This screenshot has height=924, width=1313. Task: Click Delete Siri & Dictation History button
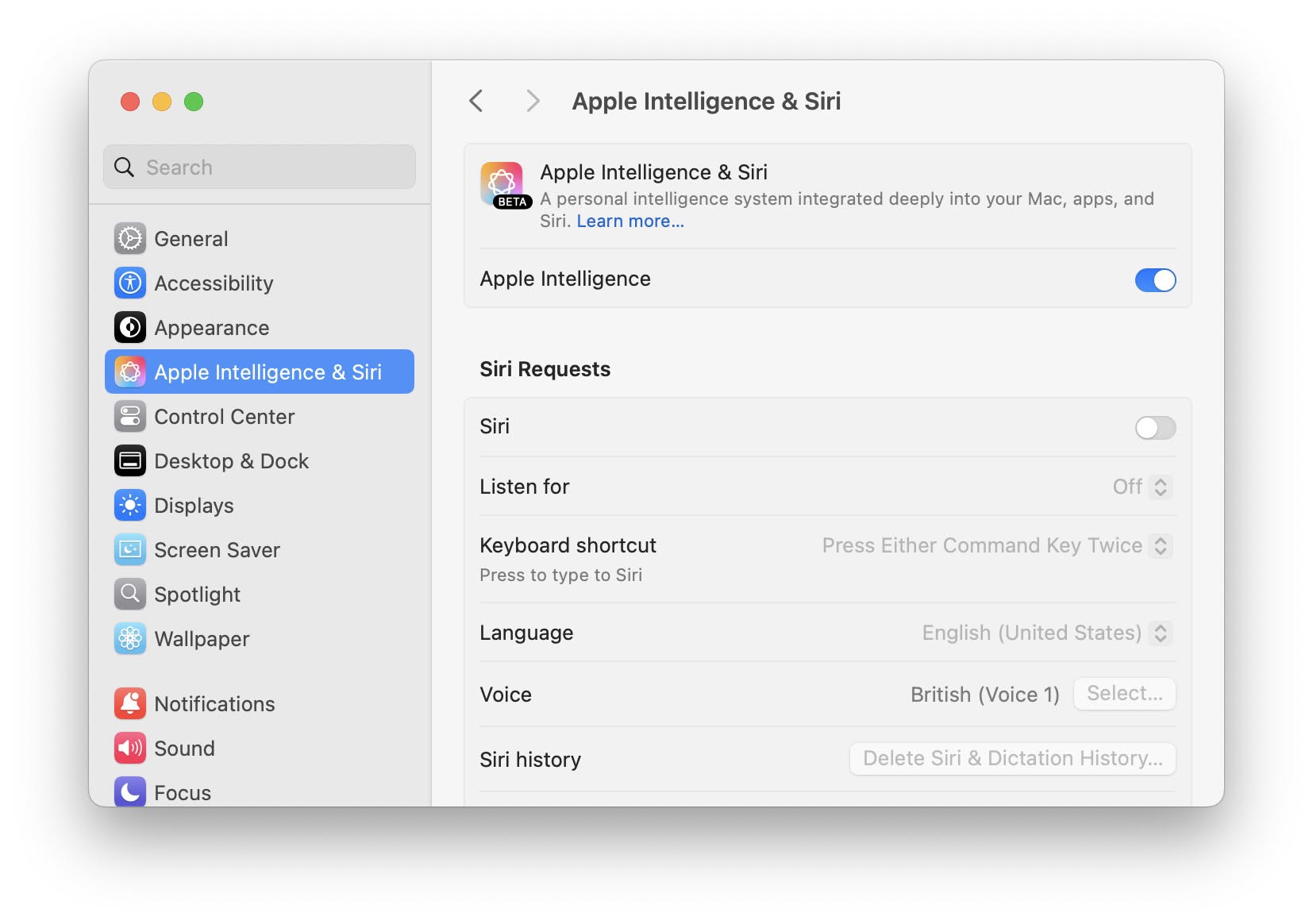[x=1012, y=759]
